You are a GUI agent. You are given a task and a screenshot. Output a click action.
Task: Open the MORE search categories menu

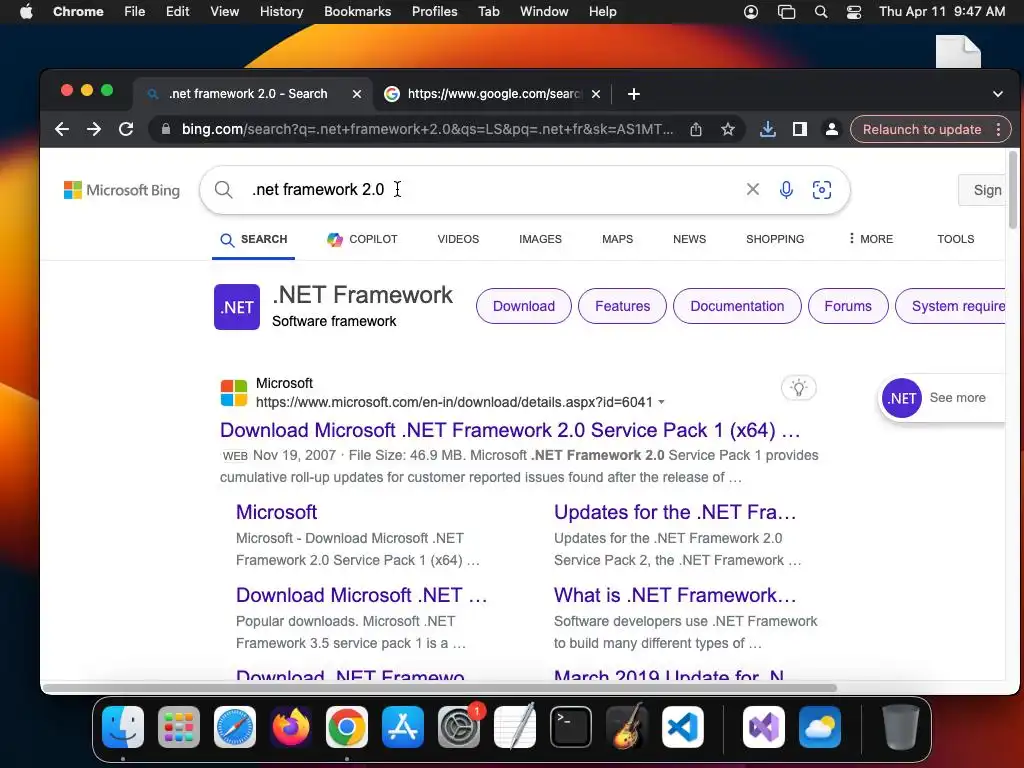coord(870,239)
